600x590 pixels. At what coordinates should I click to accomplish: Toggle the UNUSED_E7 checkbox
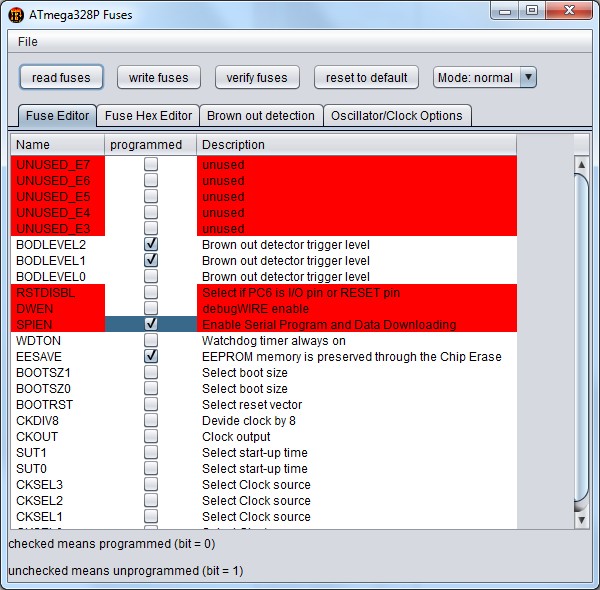click(151, 164)
